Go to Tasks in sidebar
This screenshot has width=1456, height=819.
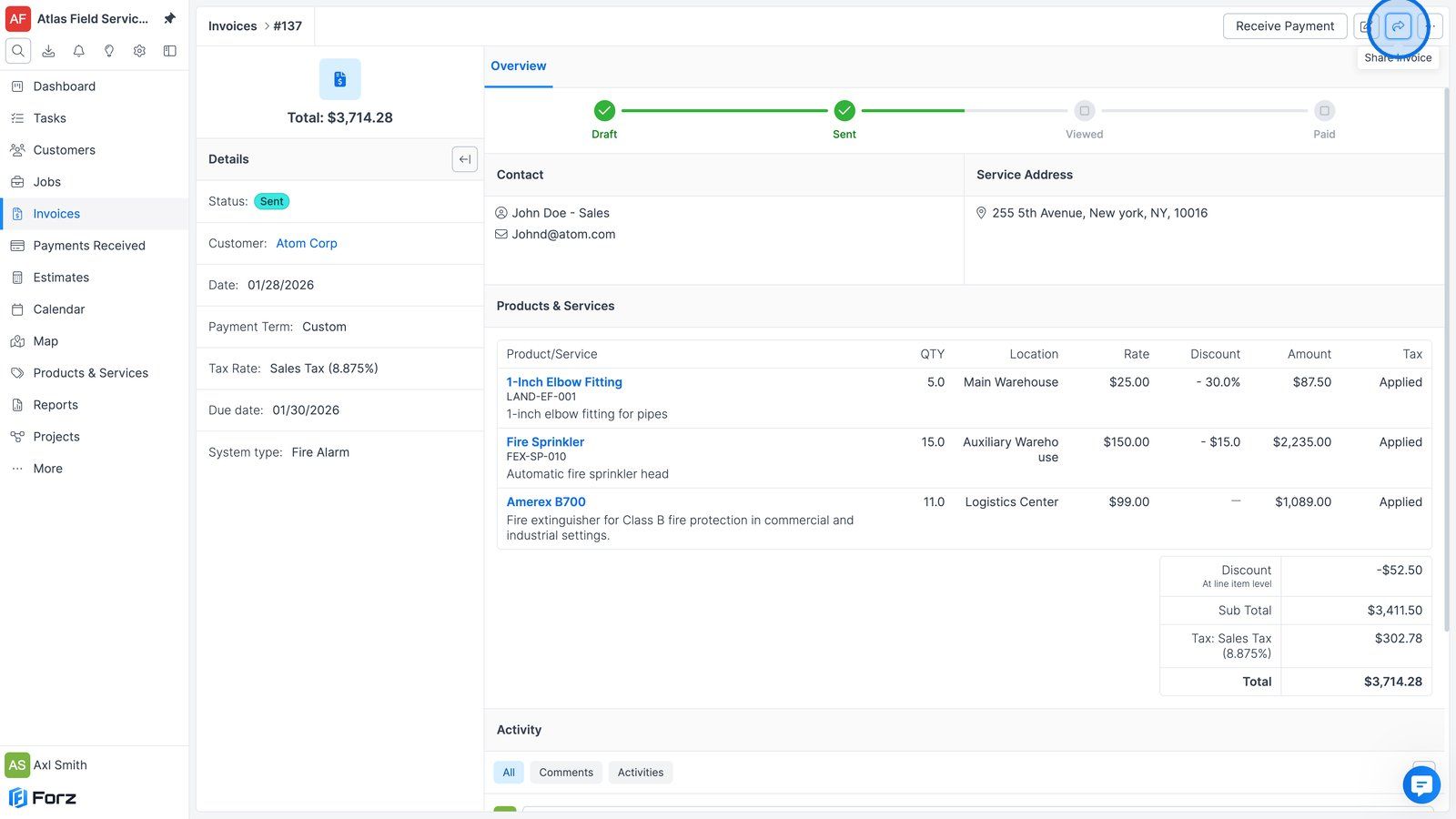tap(95, 118)
